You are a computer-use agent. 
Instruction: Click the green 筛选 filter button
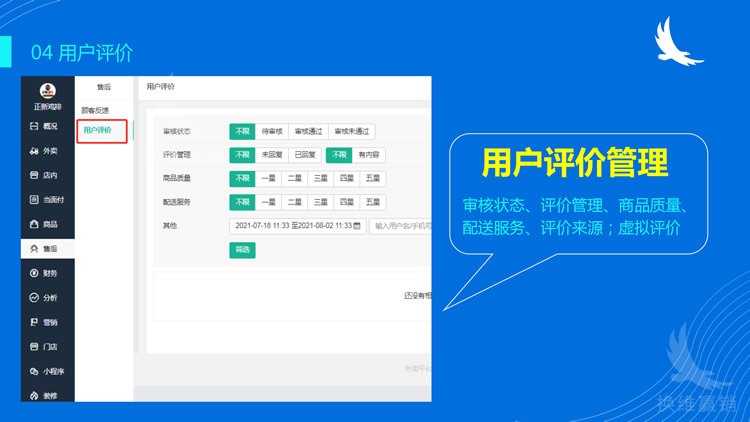[x=243, y=250]
